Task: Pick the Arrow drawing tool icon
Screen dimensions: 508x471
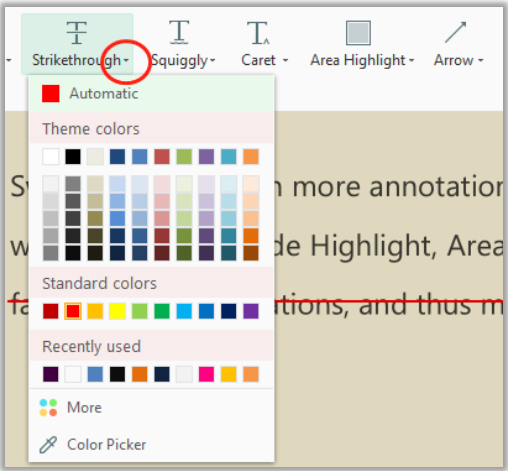Action: coord(455,32)
